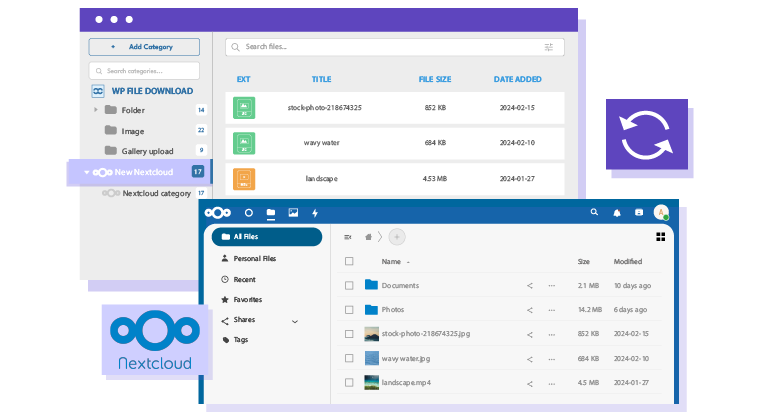Open the Nextcloud dashboard circle icon
Image resolution: width=760 pixels, height=420 pixels.
(x=249, y=213)
